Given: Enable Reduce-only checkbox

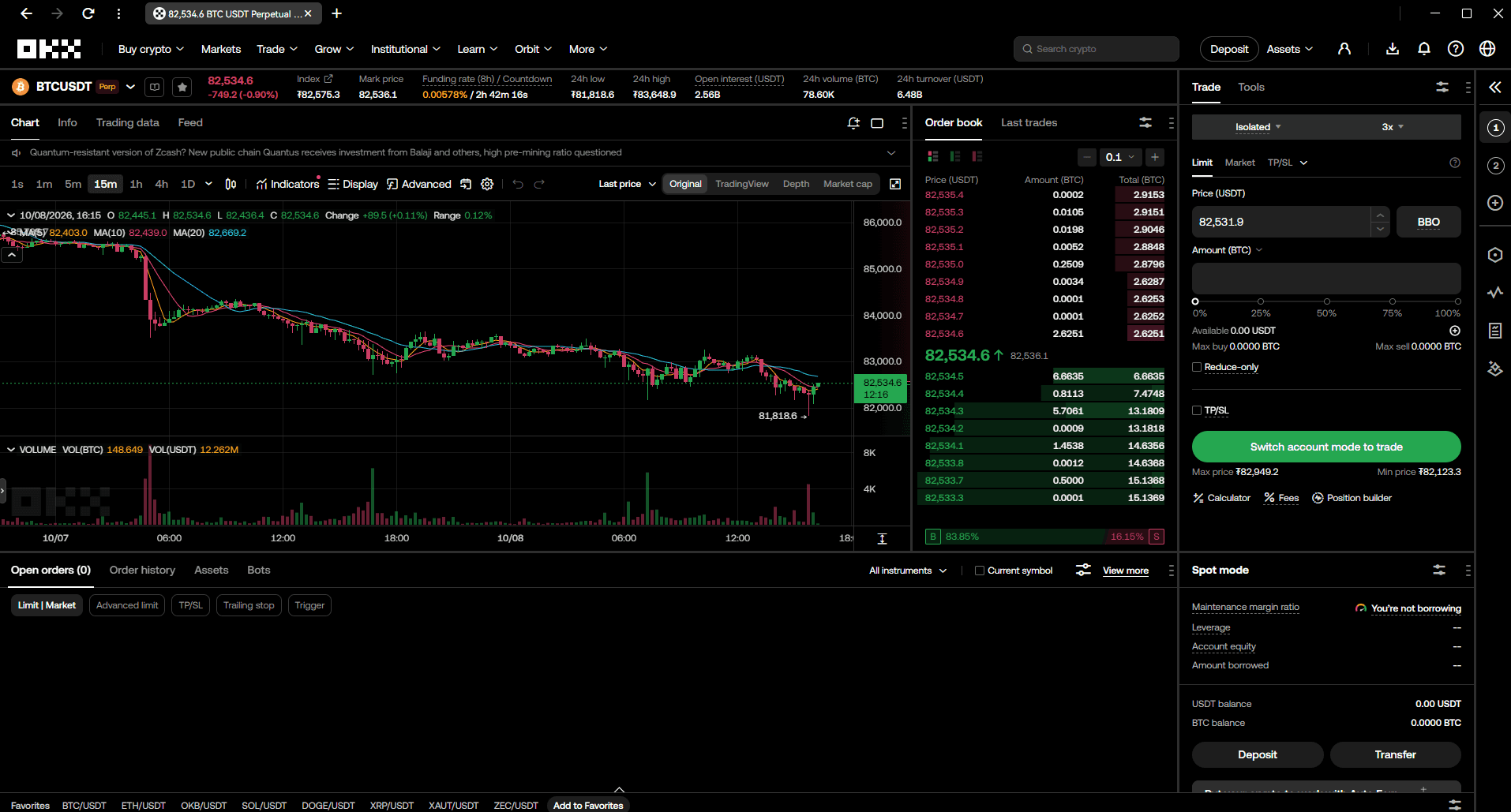Looking at the screenshot, I should point(1197,367).
